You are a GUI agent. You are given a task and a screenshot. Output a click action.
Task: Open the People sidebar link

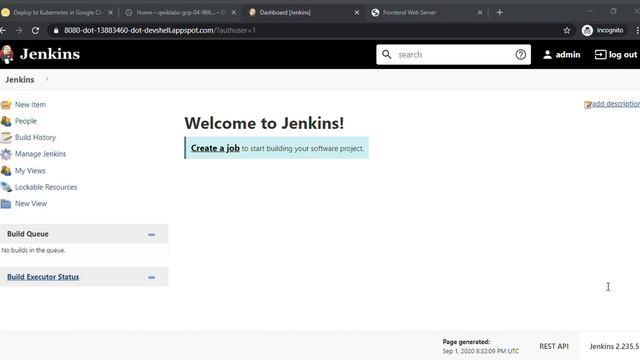click(26, 121)
